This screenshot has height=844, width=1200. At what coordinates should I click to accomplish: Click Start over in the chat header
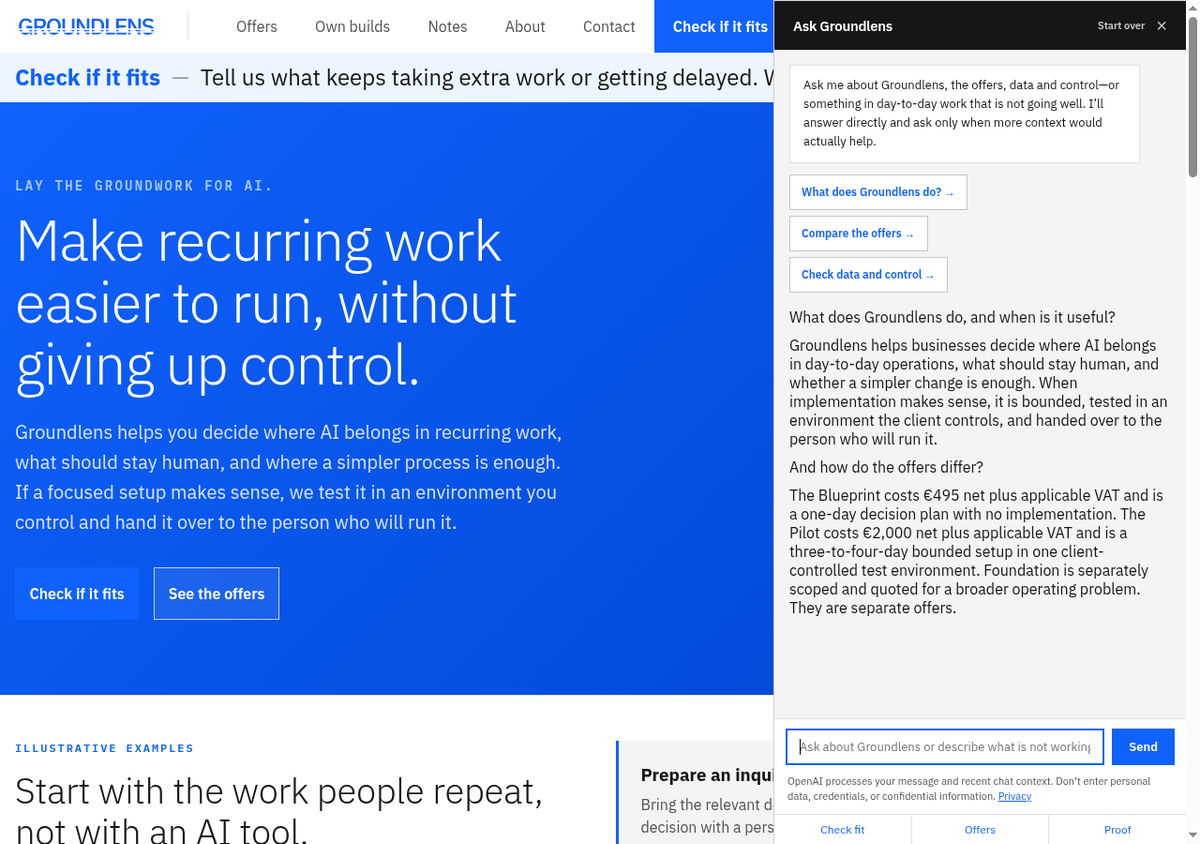coord(1121,26)
